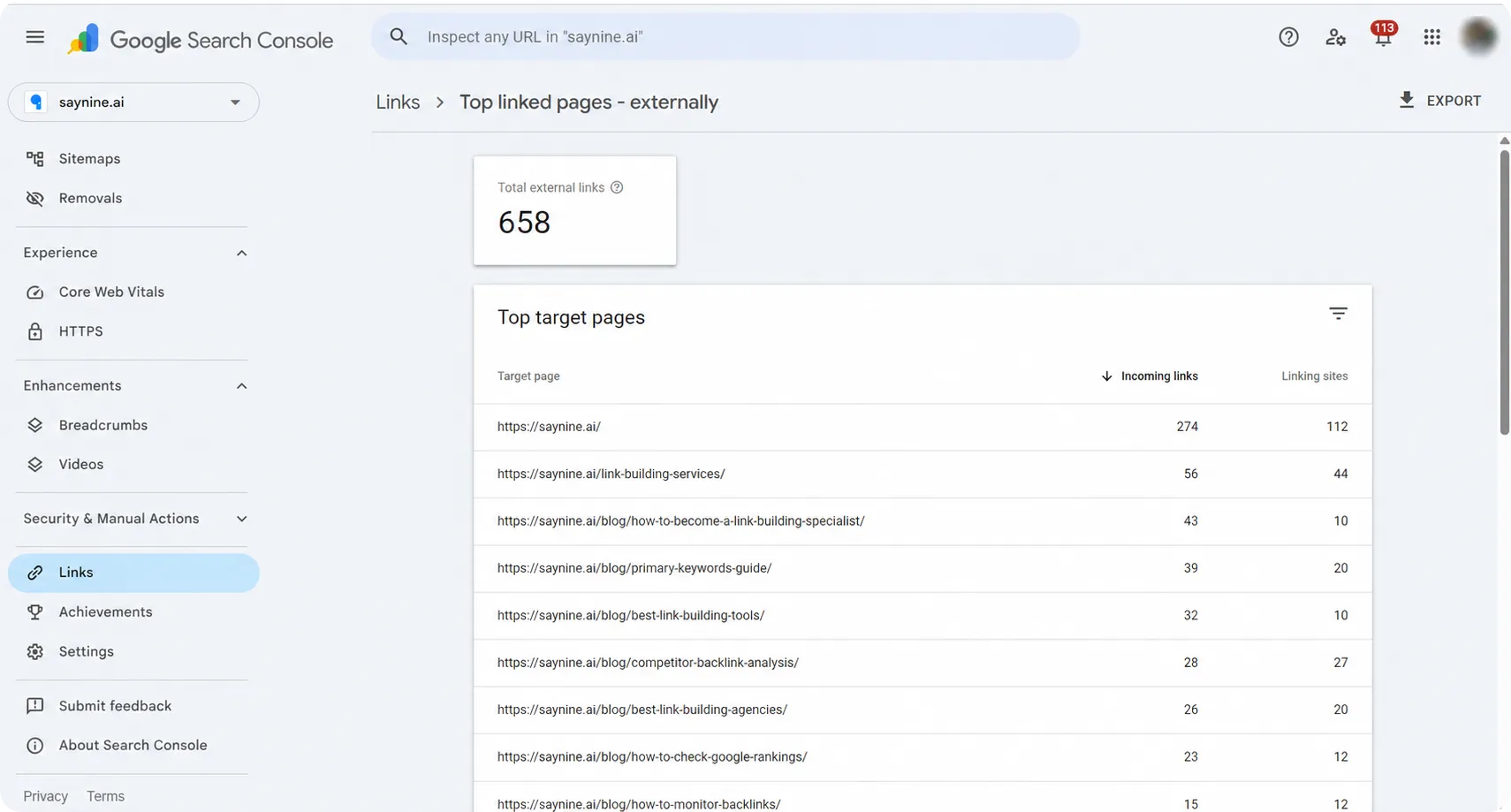Collapse the Experience section
The image size is (1511, 812).
[x=241, y=254]
